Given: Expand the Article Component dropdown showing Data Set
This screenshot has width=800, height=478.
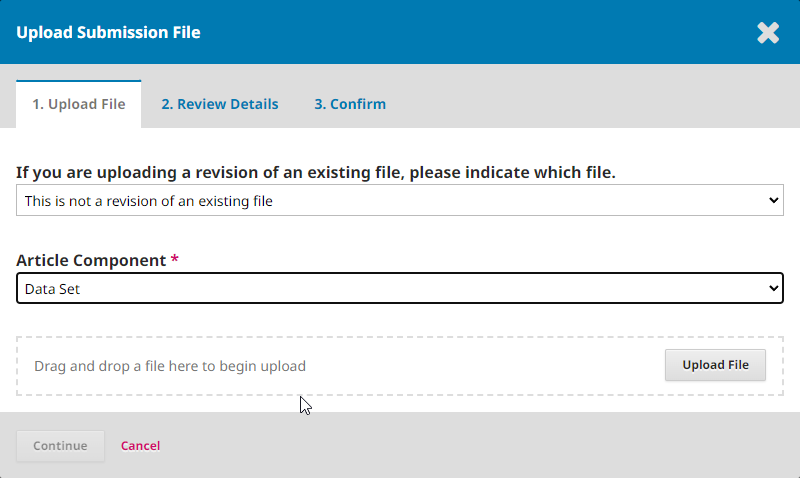Looking at the screenshot, I should [399, 288].
